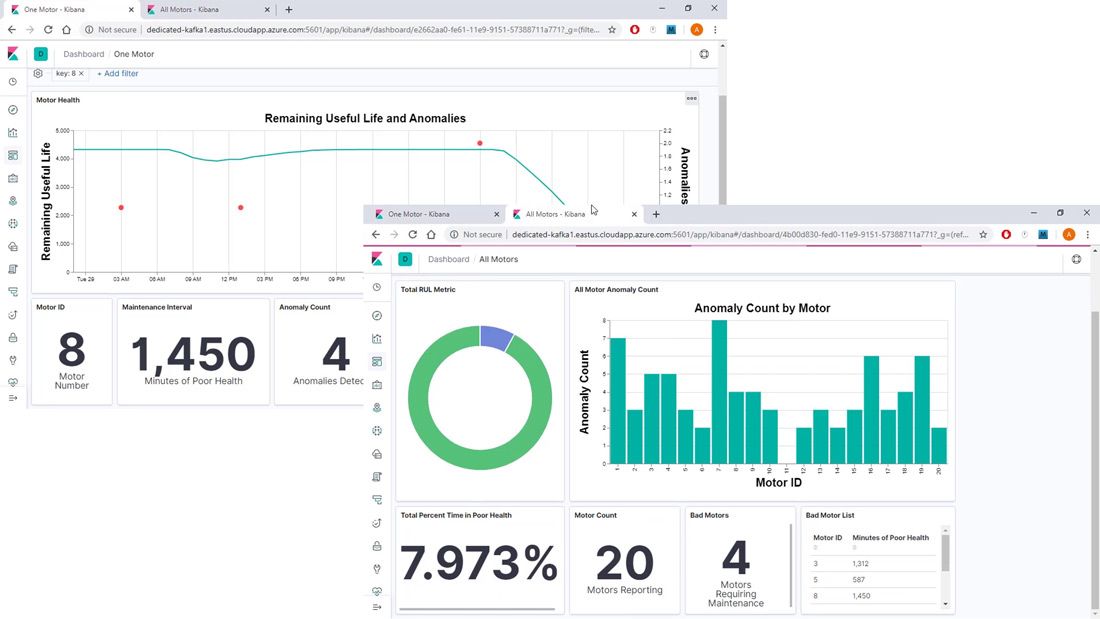Collapse the Kibana navigation sidebar
The height and width of the screenshot is (619, 1100).
12,398
